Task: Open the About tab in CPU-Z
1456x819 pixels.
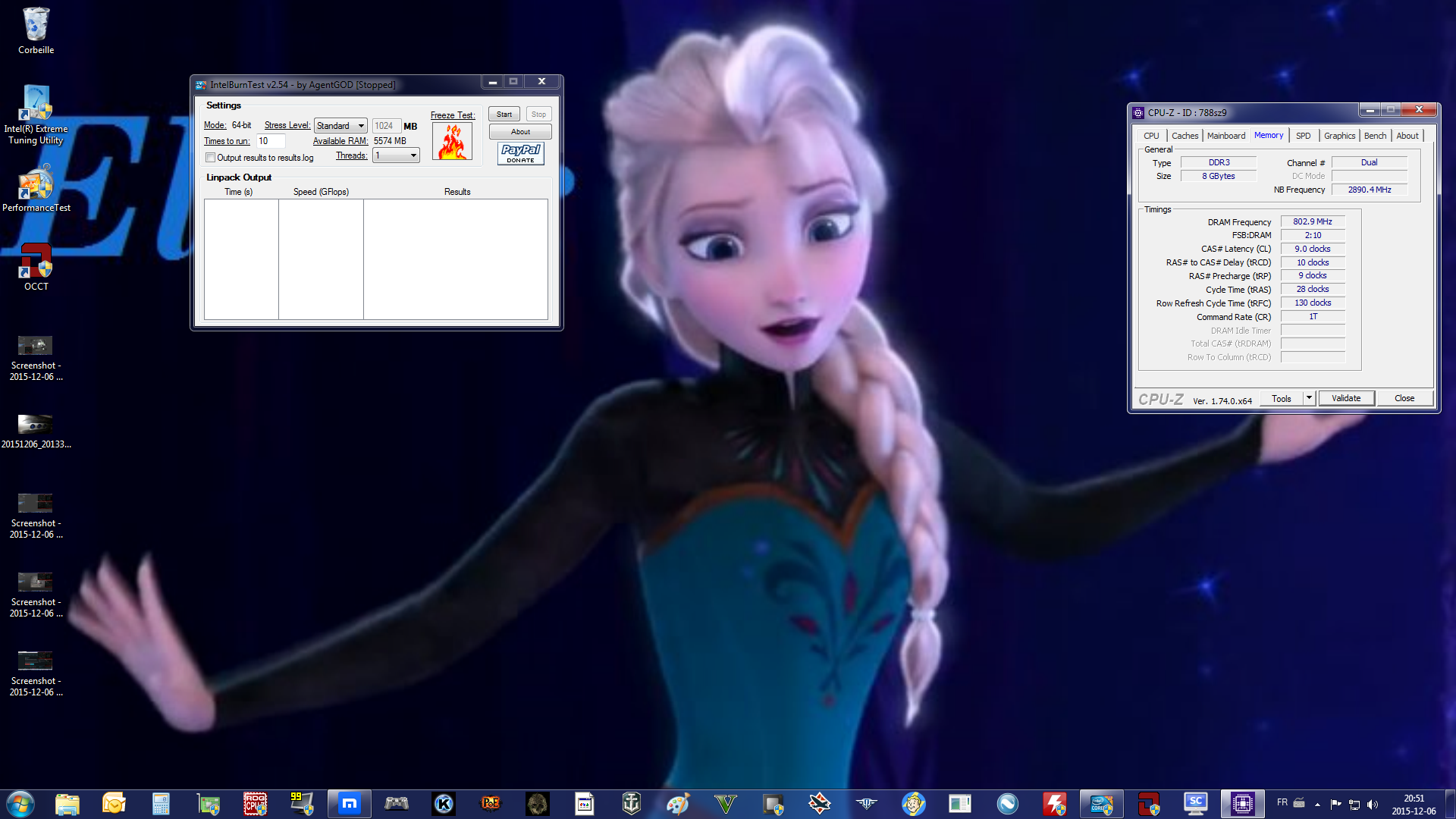Action: coord(1407,136)
